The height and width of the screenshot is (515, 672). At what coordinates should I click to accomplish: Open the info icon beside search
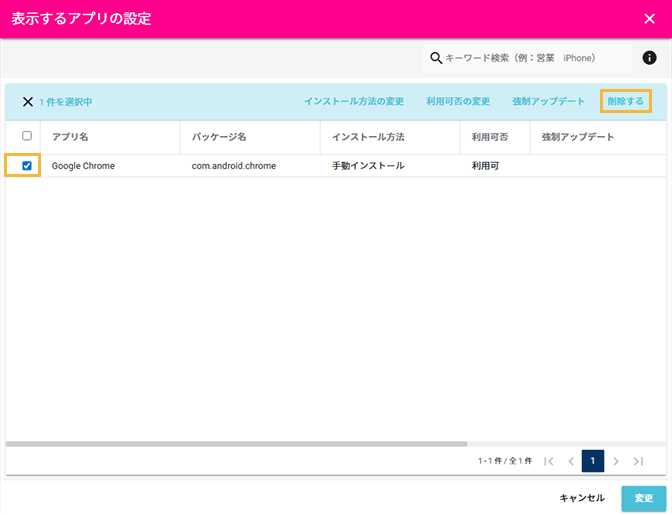649,58
